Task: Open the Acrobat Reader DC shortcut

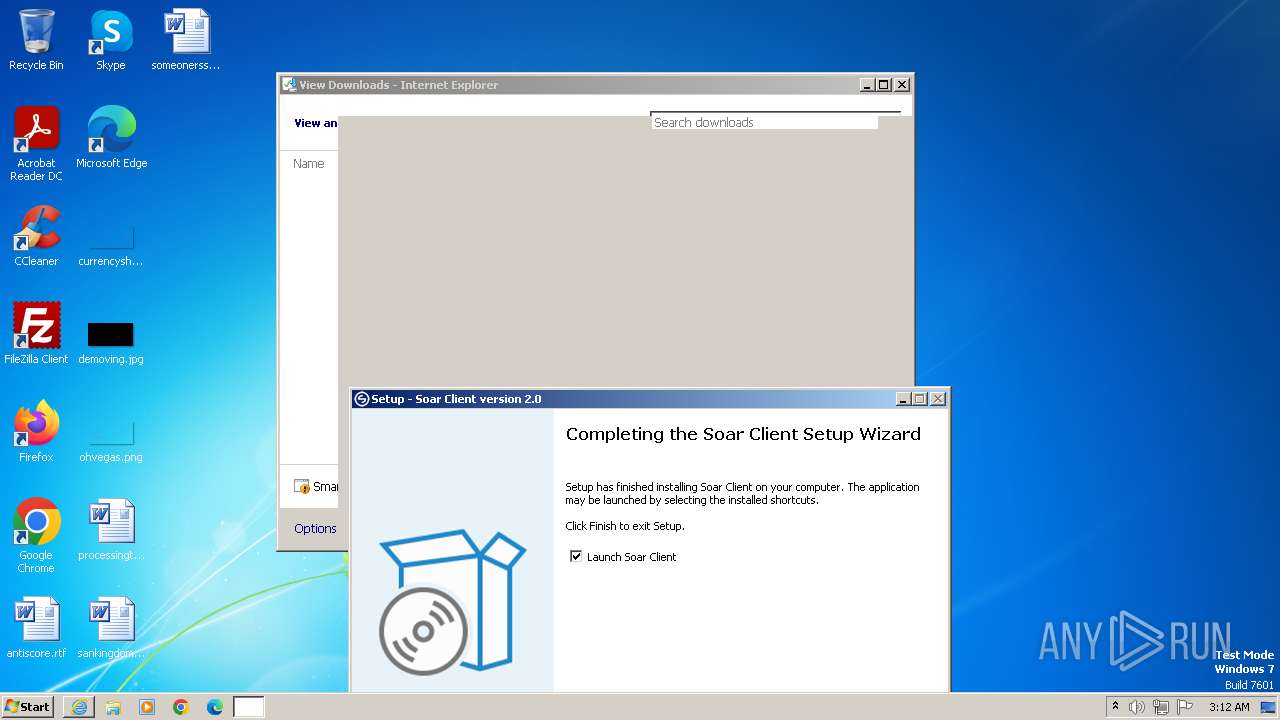Action: 36,144
